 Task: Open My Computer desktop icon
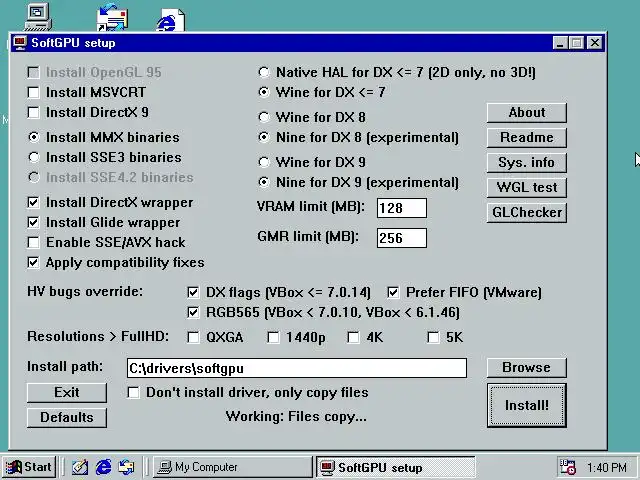click(38, 16)
